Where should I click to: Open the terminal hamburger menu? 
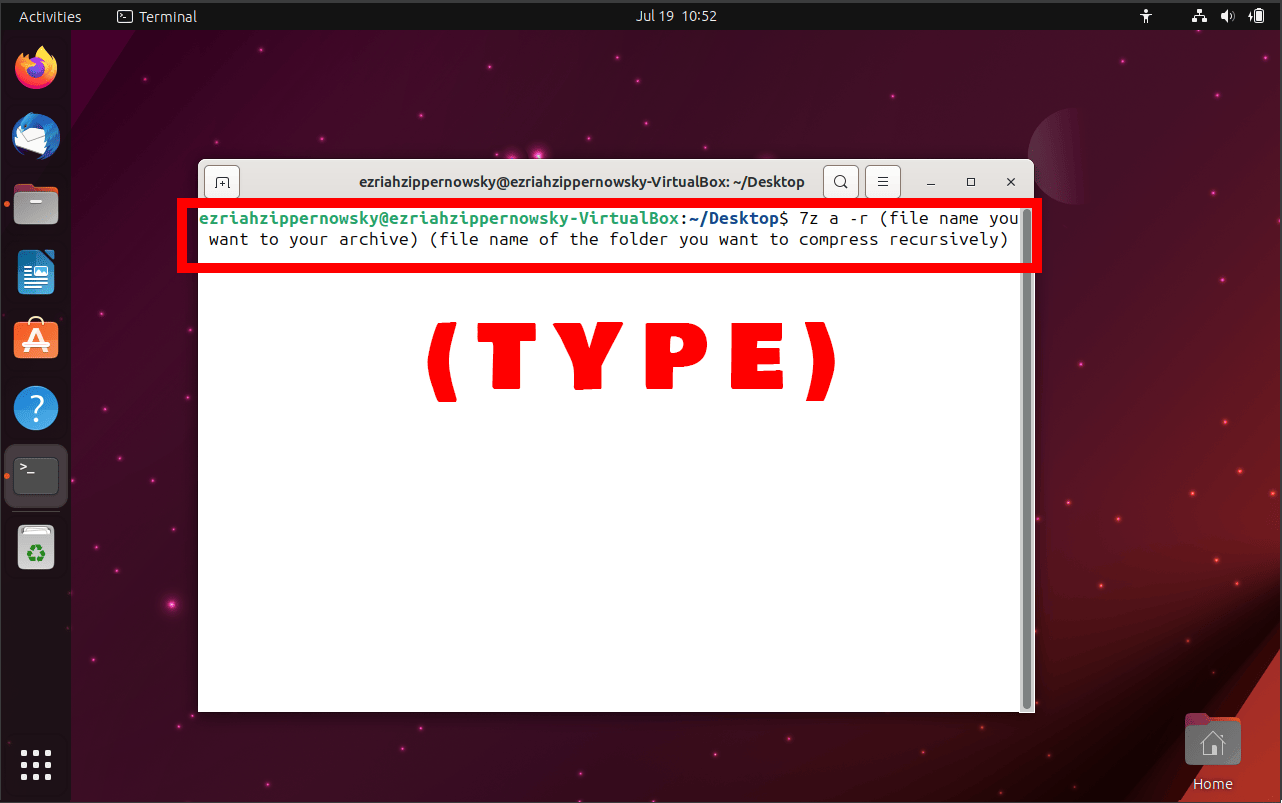[x=882, y=181]
